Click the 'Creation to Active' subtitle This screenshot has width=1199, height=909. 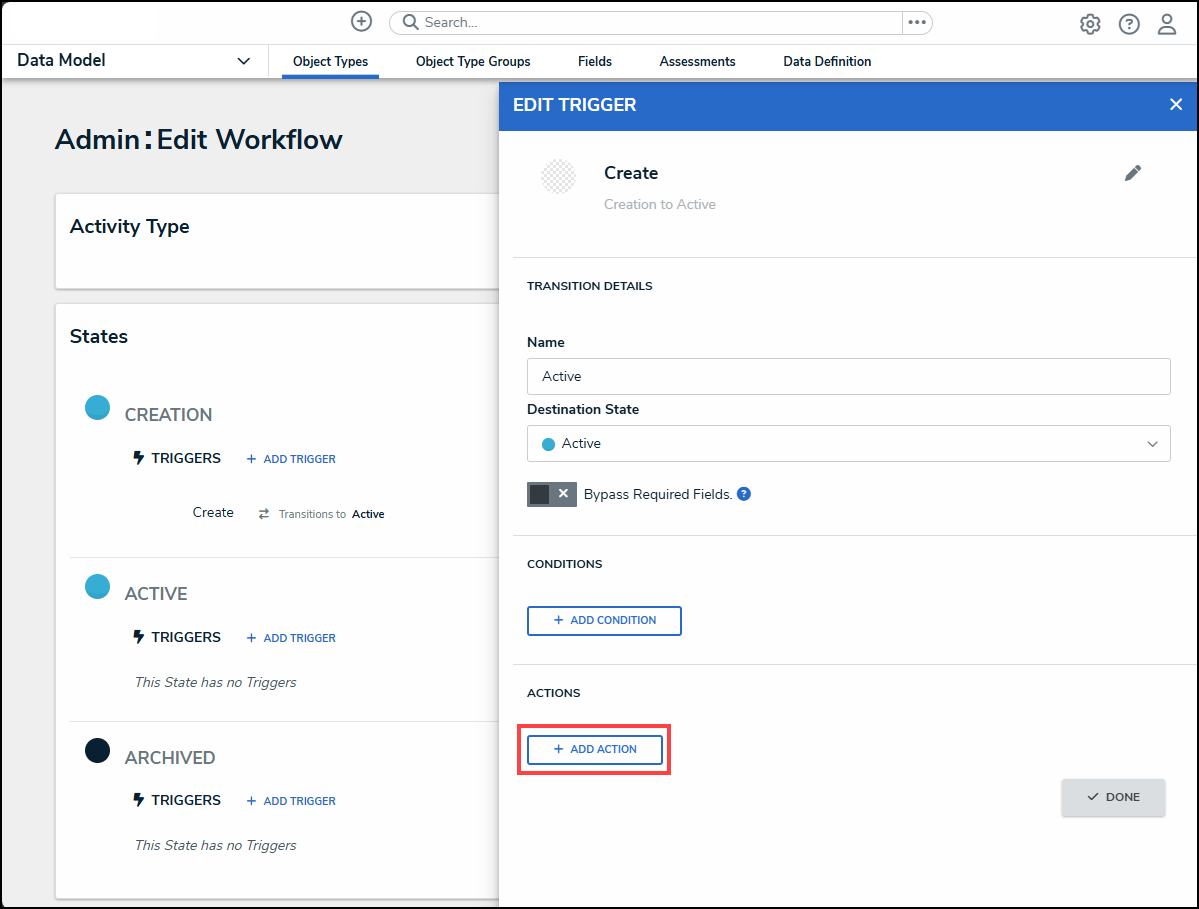click(660, 204)
